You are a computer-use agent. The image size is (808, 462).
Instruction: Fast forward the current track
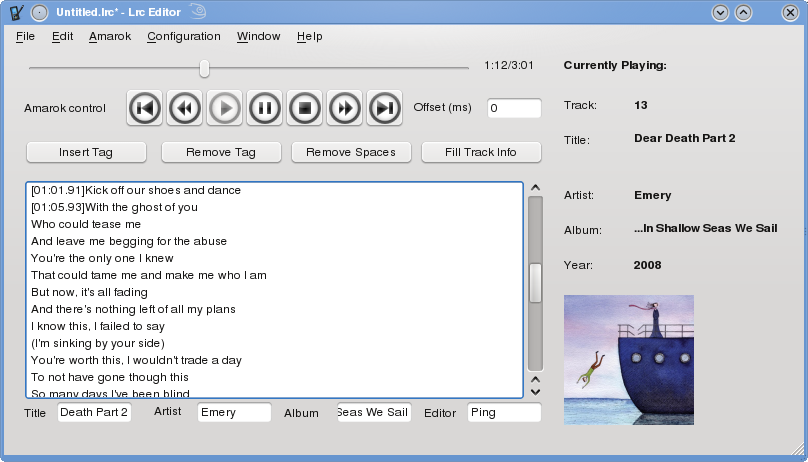click(x=345, y=108)
